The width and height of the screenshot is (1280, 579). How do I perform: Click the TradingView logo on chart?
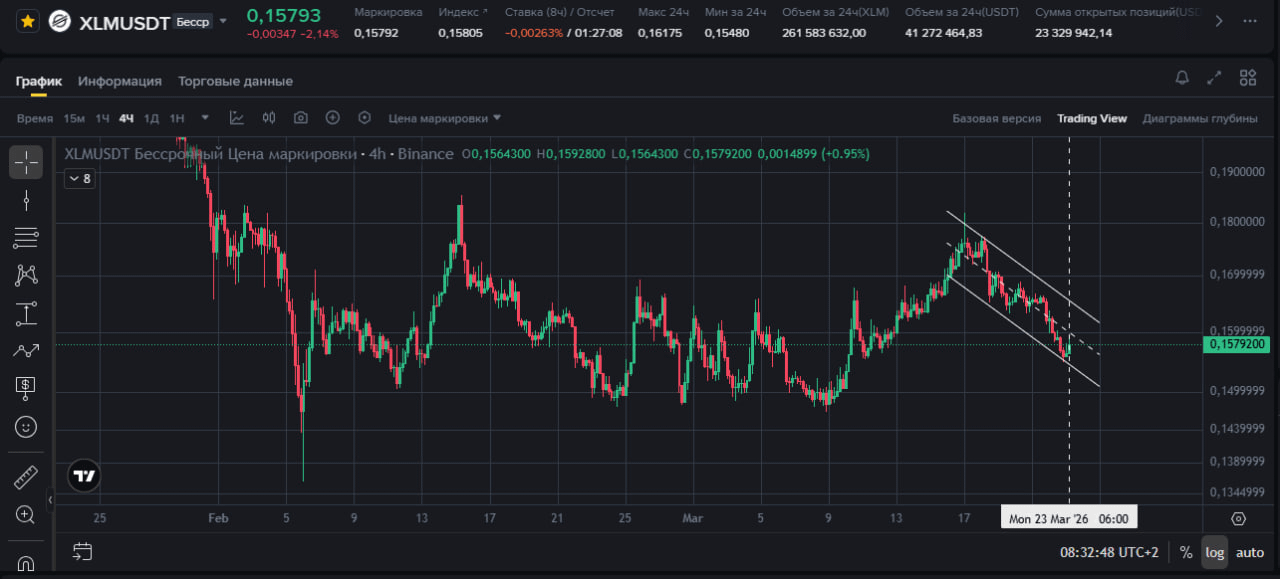(85, 477)
